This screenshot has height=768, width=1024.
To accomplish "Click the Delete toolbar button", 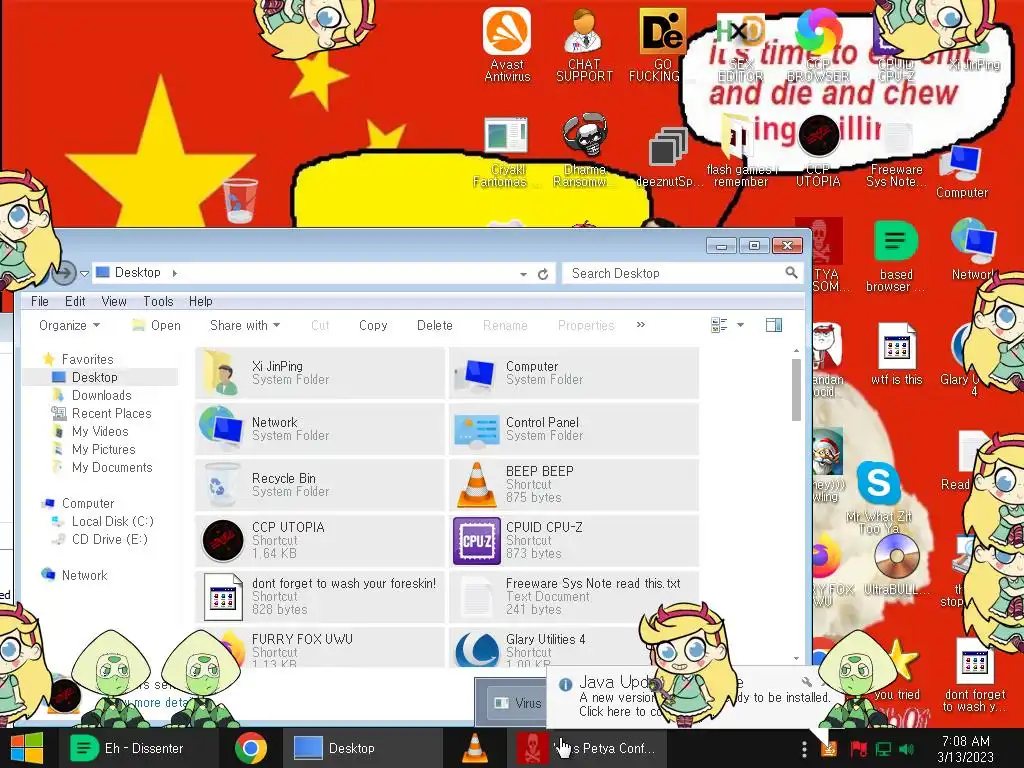I will [434, 325].
